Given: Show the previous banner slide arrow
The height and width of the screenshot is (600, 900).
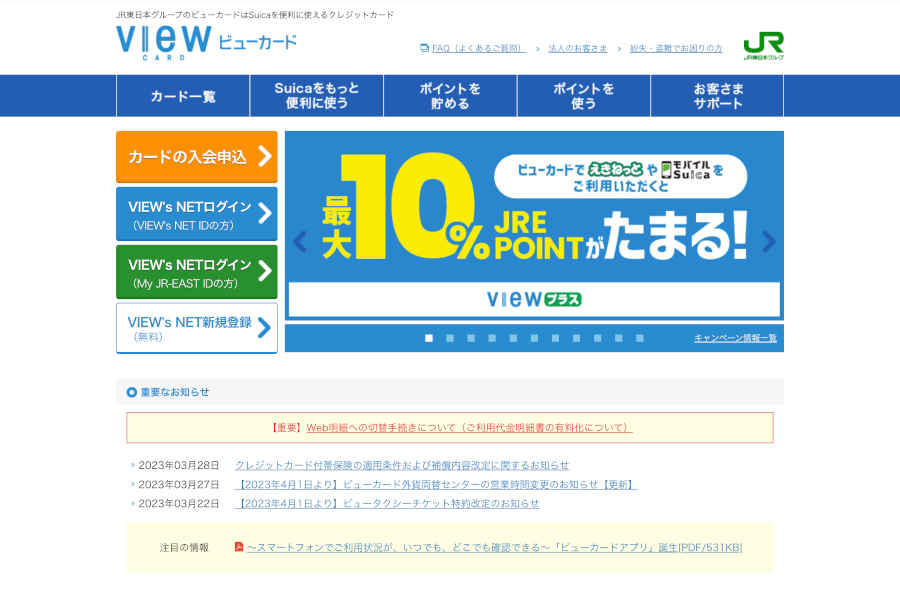Looking at the screenshot, I should click(x=300, y=242).
